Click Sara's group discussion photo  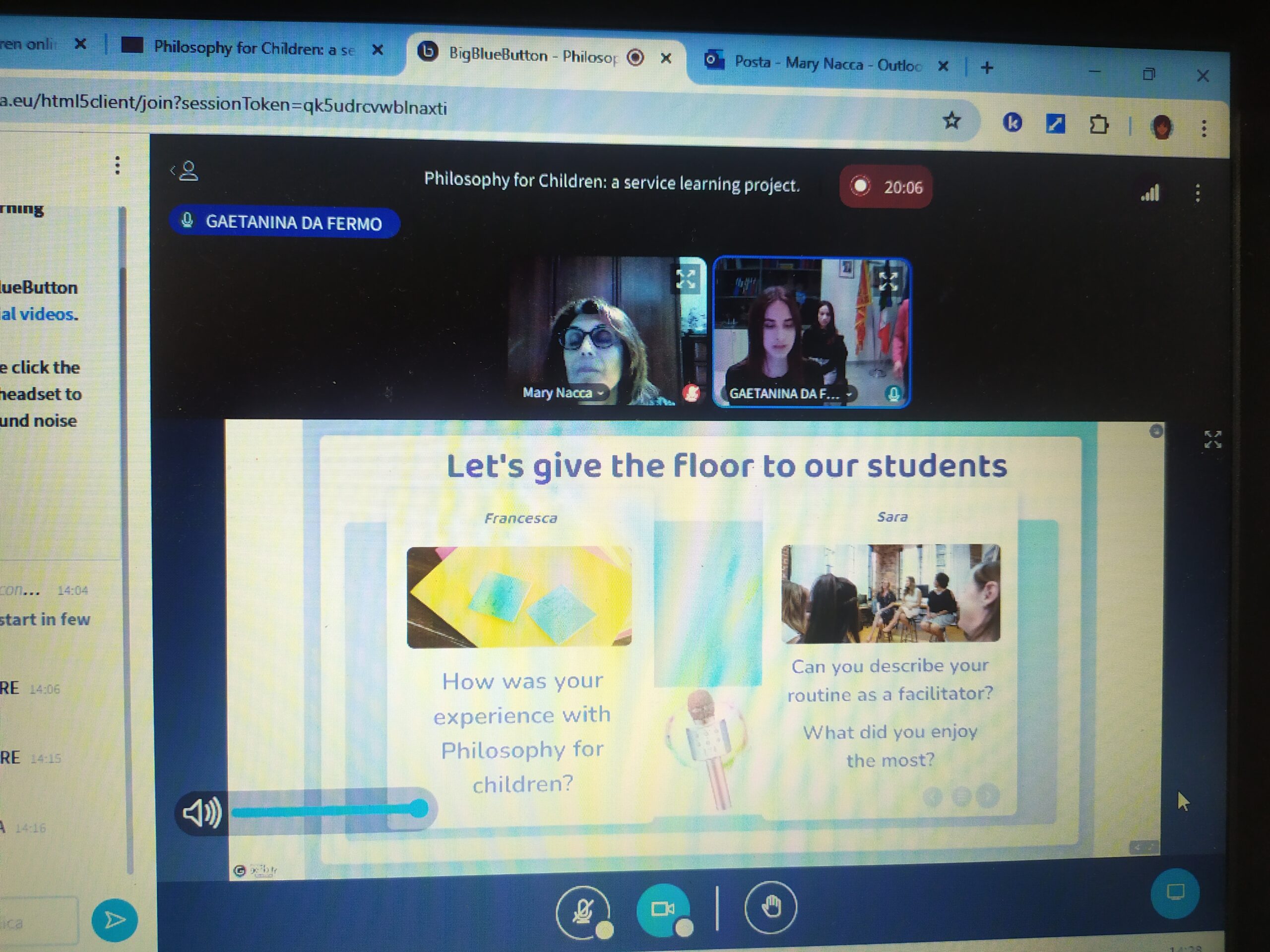click(890, 594)
